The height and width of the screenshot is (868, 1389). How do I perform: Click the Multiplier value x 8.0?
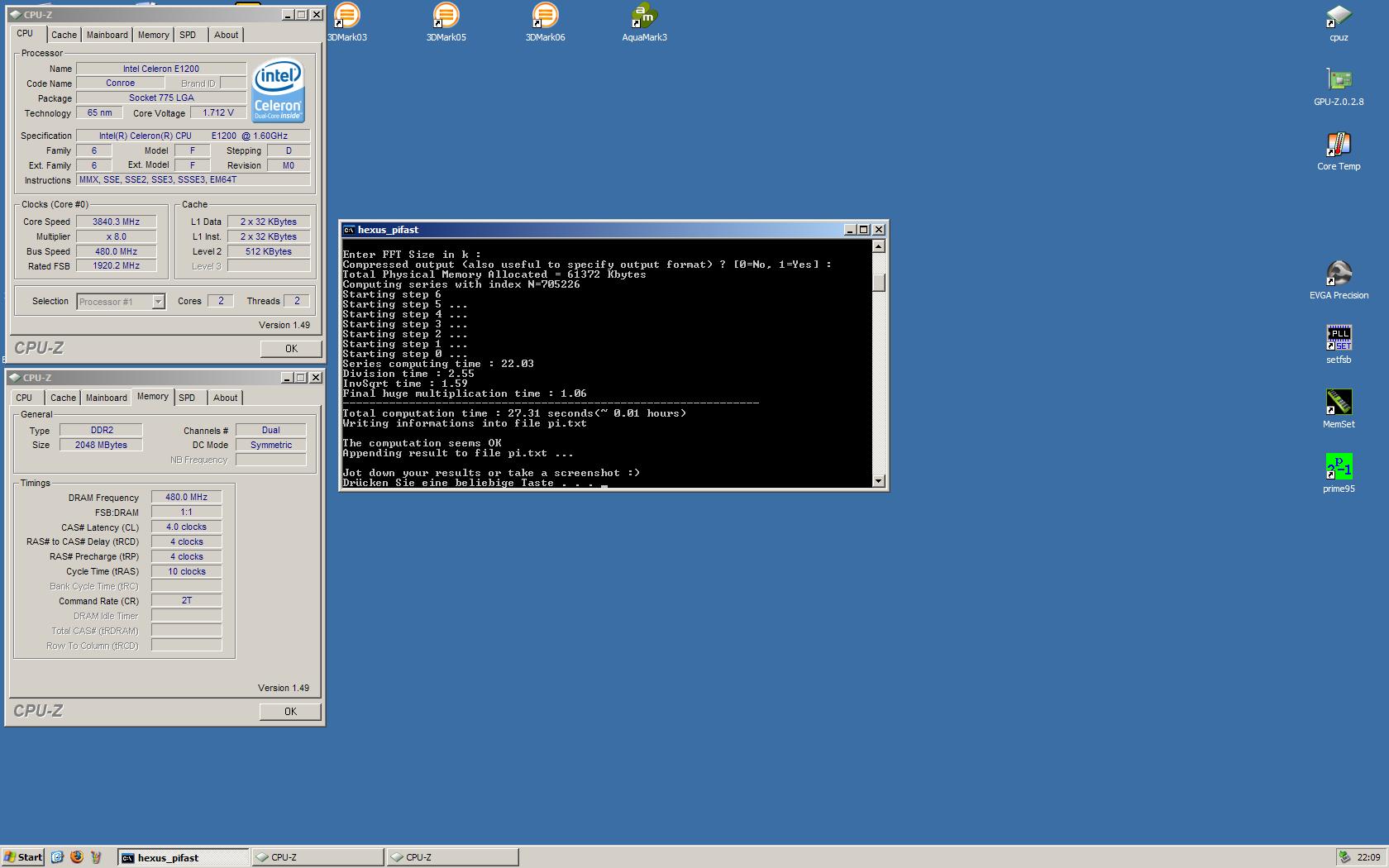[x=116, y=236]
